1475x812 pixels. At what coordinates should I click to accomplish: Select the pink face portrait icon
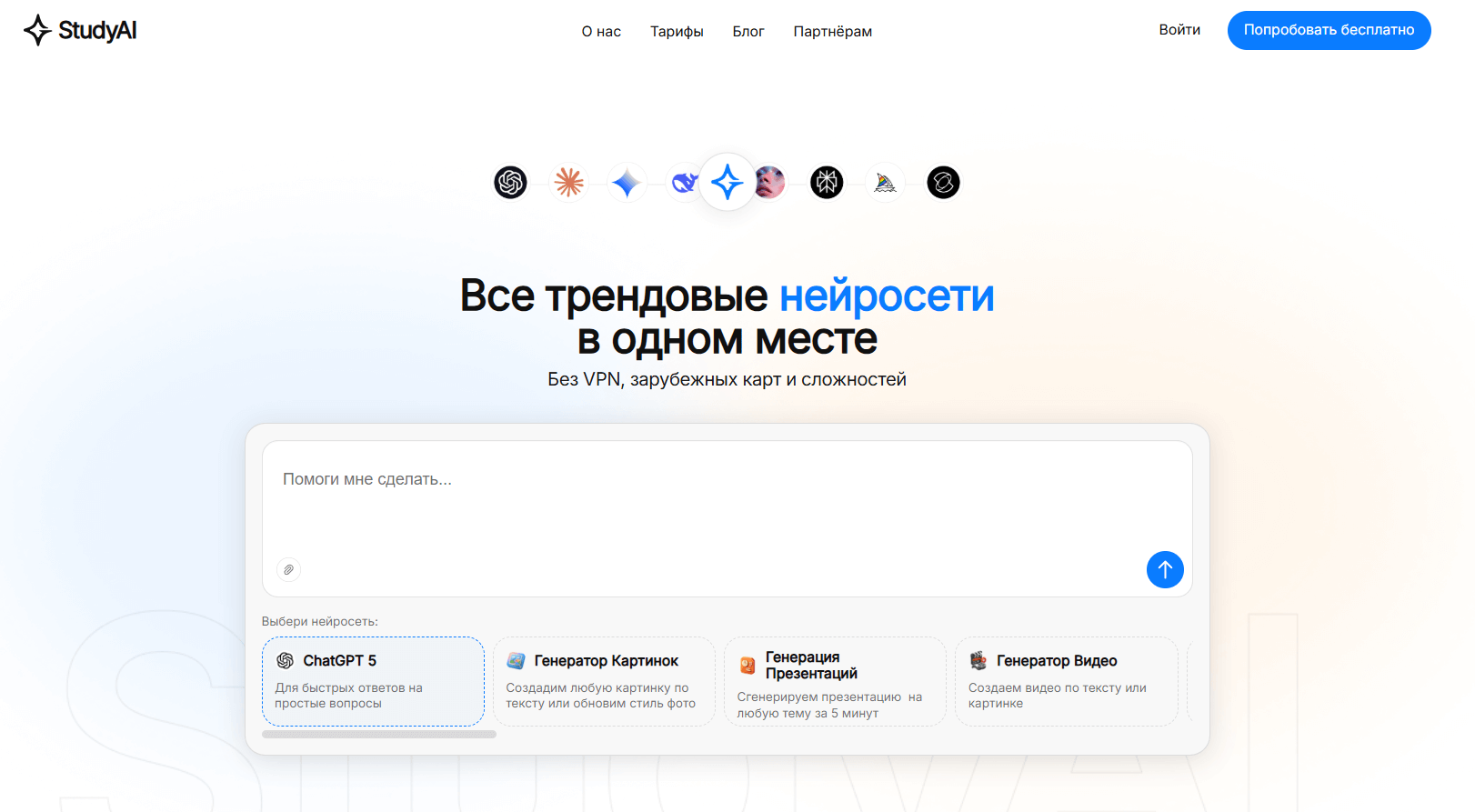(x=770, y=183)
